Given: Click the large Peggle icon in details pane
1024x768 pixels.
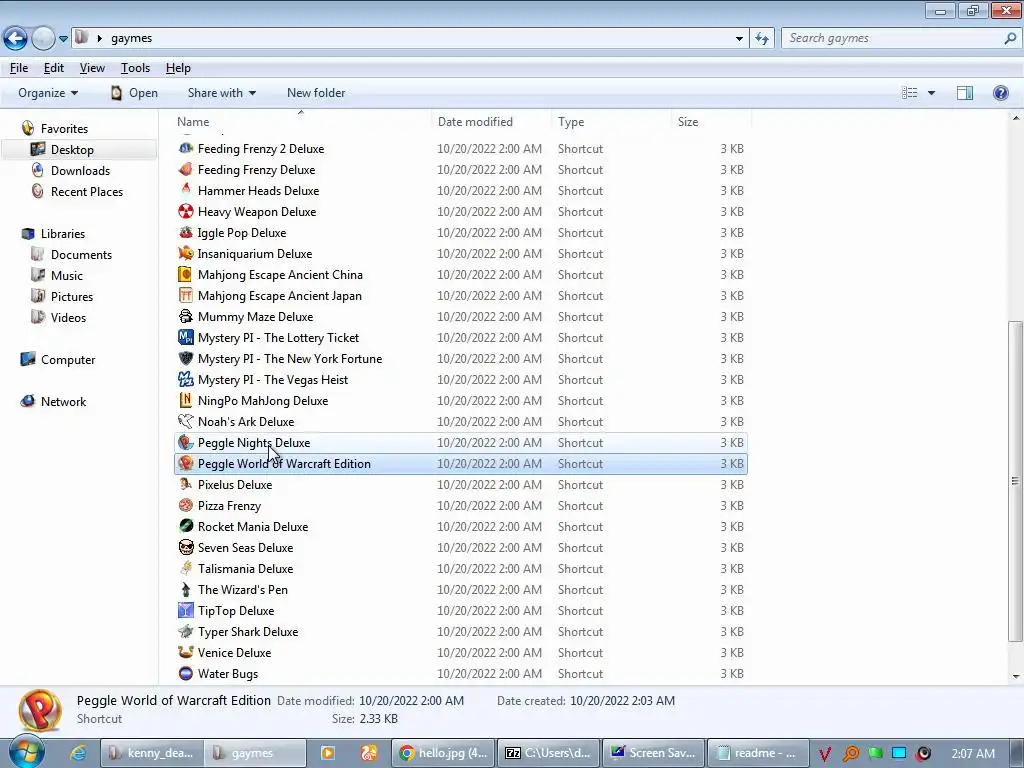Looking at the screenshot, I should coord(40,711).
